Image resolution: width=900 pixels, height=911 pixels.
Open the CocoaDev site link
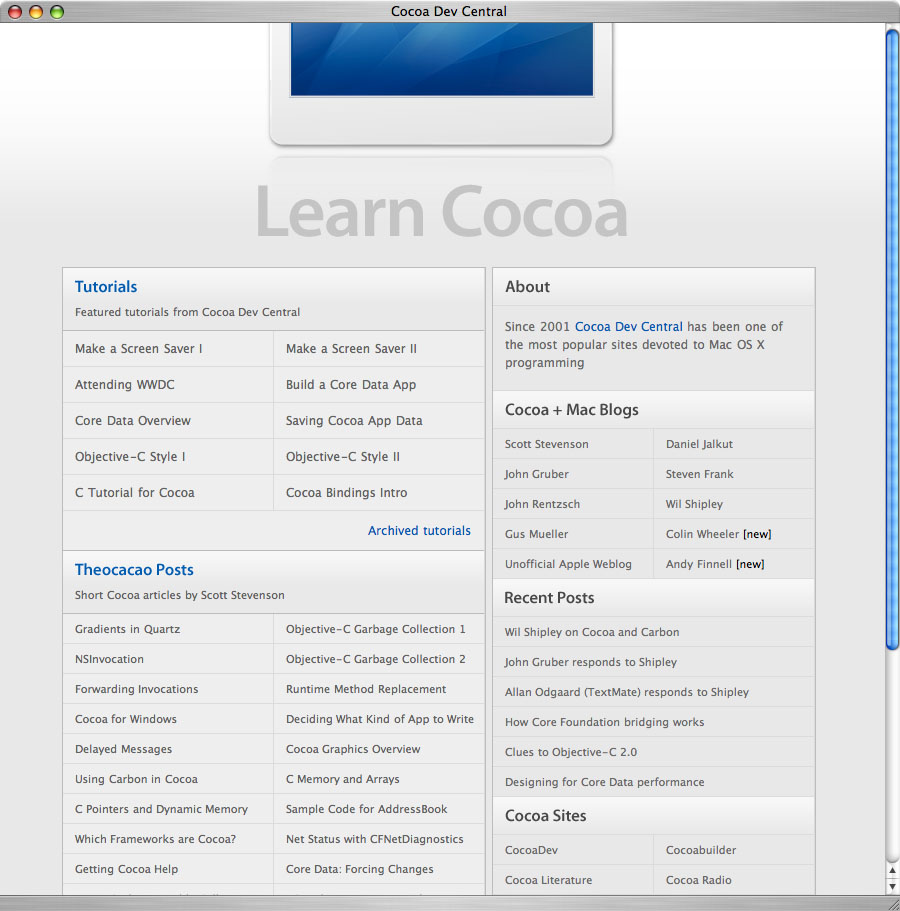(531, 851)
